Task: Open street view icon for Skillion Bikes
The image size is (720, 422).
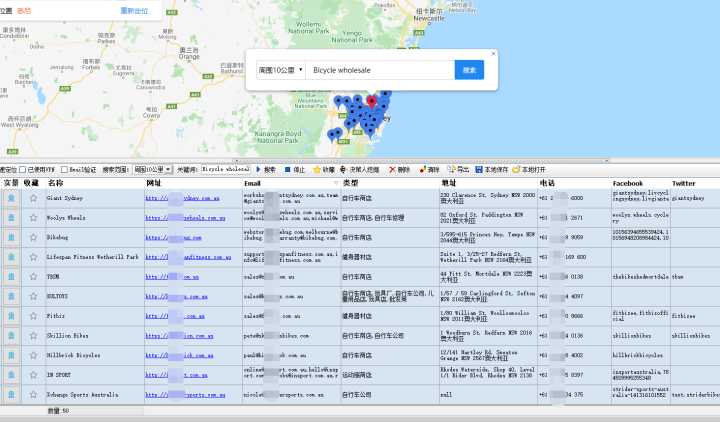Action: click(x=11, y=336)
